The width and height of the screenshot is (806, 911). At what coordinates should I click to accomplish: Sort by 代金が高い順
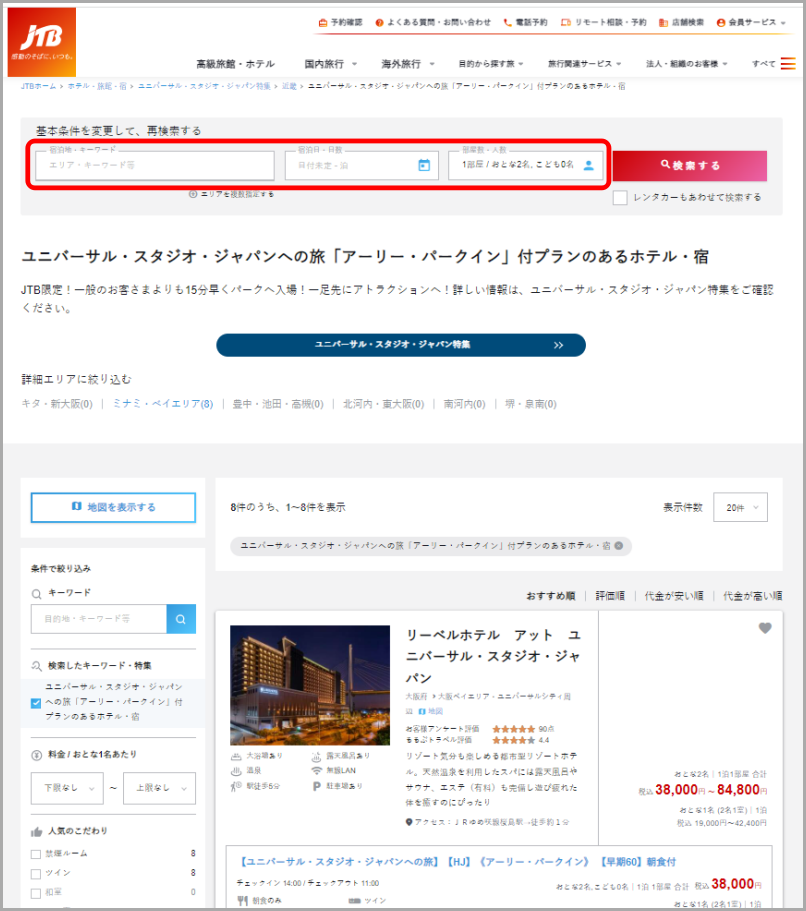point(753,596)
